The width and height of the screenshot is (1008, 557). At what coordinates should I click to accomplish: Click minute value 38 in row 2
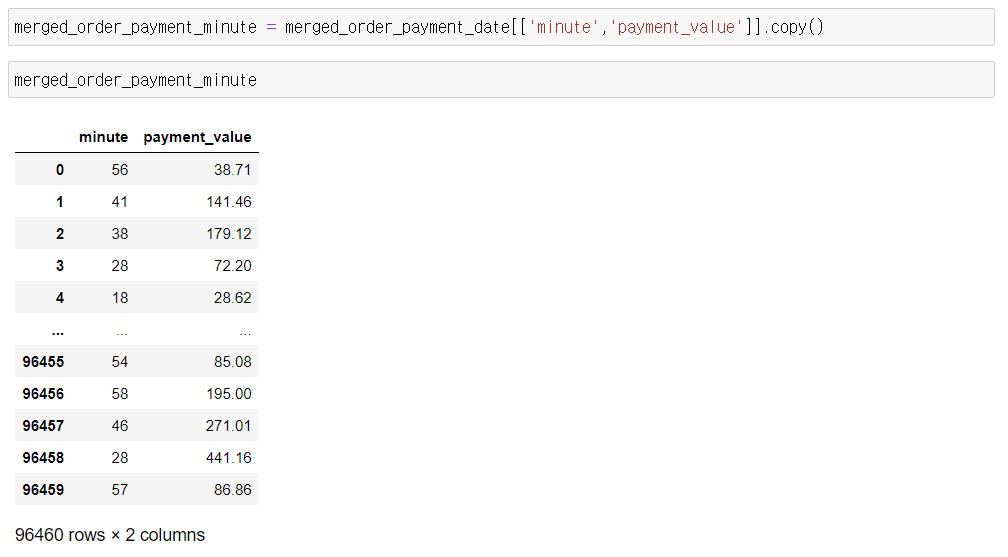click(x=120, y=234)
